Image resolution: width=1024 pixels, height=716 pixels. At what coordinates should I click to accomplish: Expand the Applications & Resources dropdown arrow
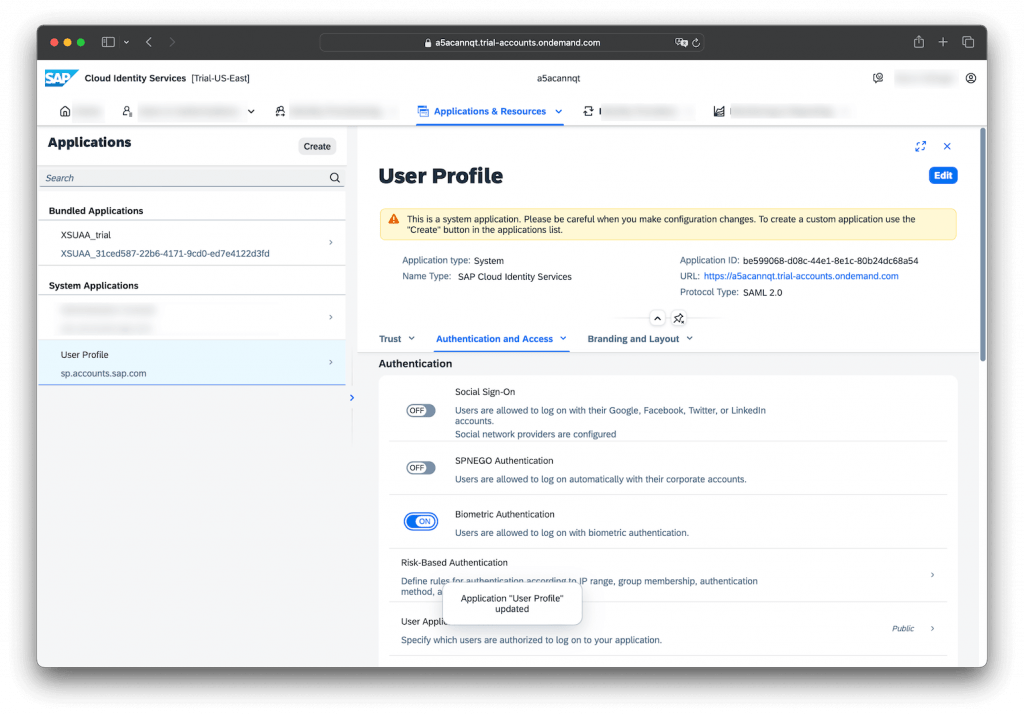point(558,111)
